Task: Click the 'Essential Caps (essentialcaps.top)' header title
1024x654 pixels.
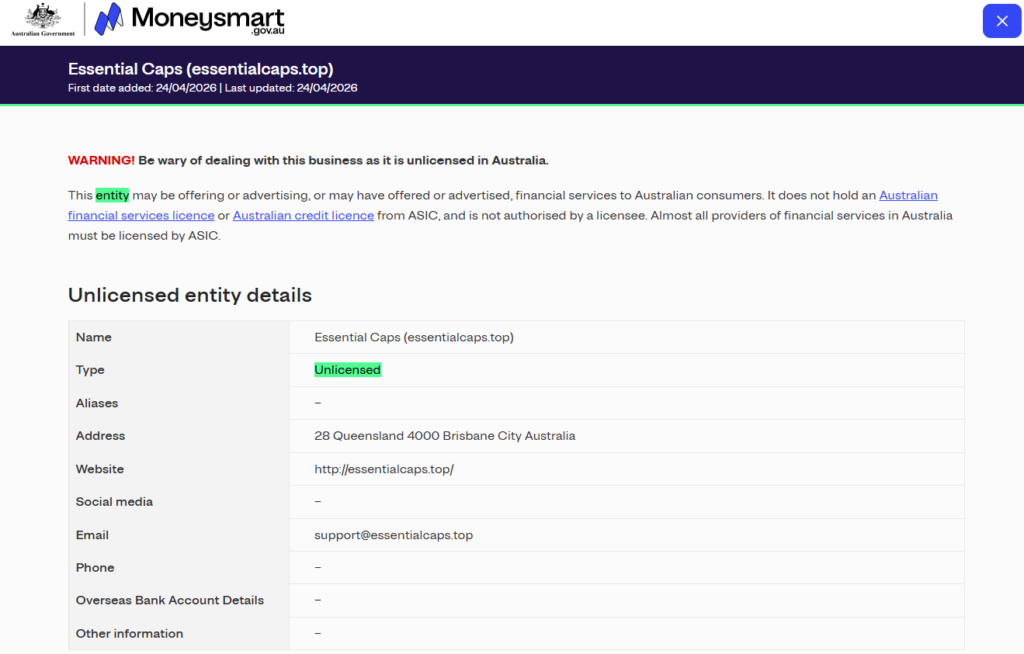Action: click(x=200, y=69)
